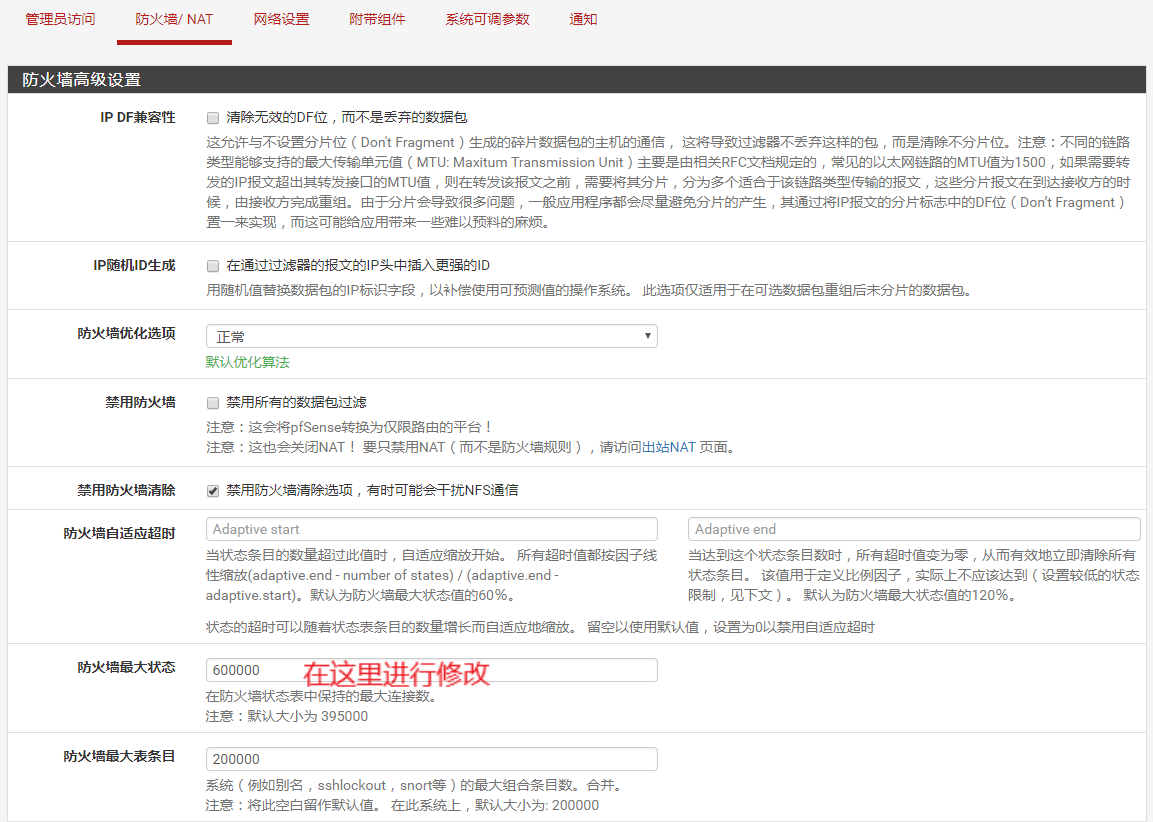Click the 防火墙高级设置 panel header

82,80
